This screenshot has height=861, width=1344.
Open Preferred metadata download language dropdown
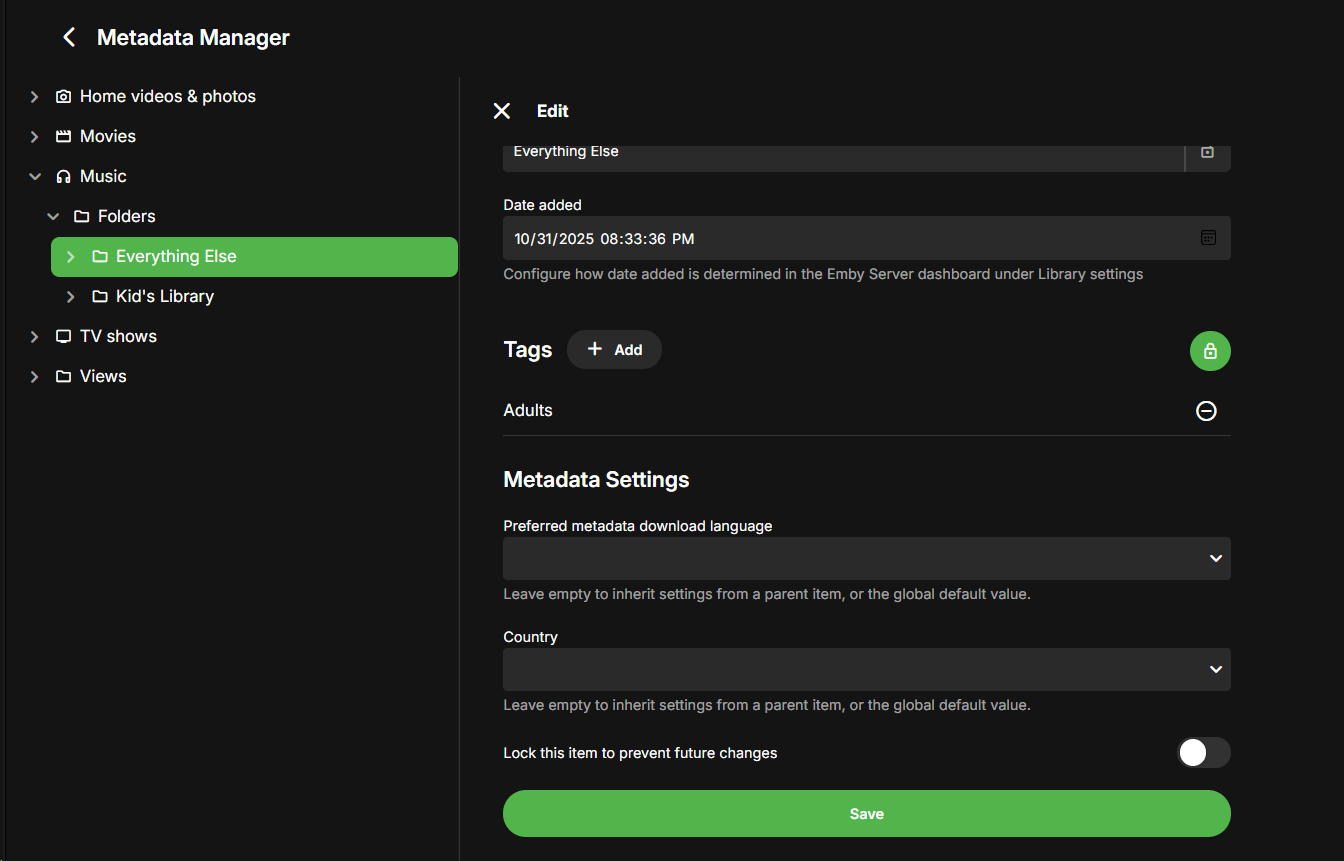(866, 558)
